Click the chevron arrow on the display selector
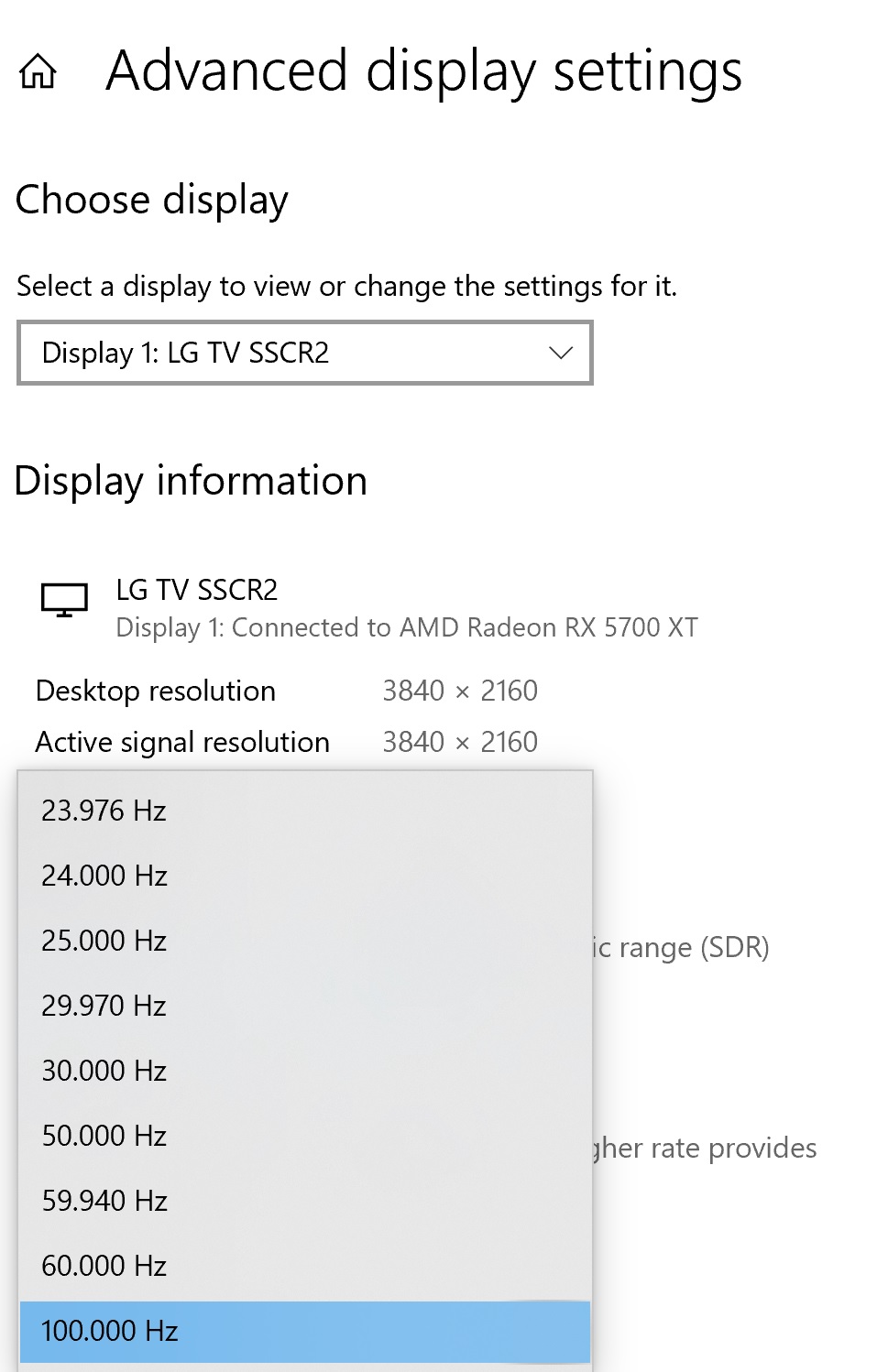877x1372 pixels. (x=560, y=353)
